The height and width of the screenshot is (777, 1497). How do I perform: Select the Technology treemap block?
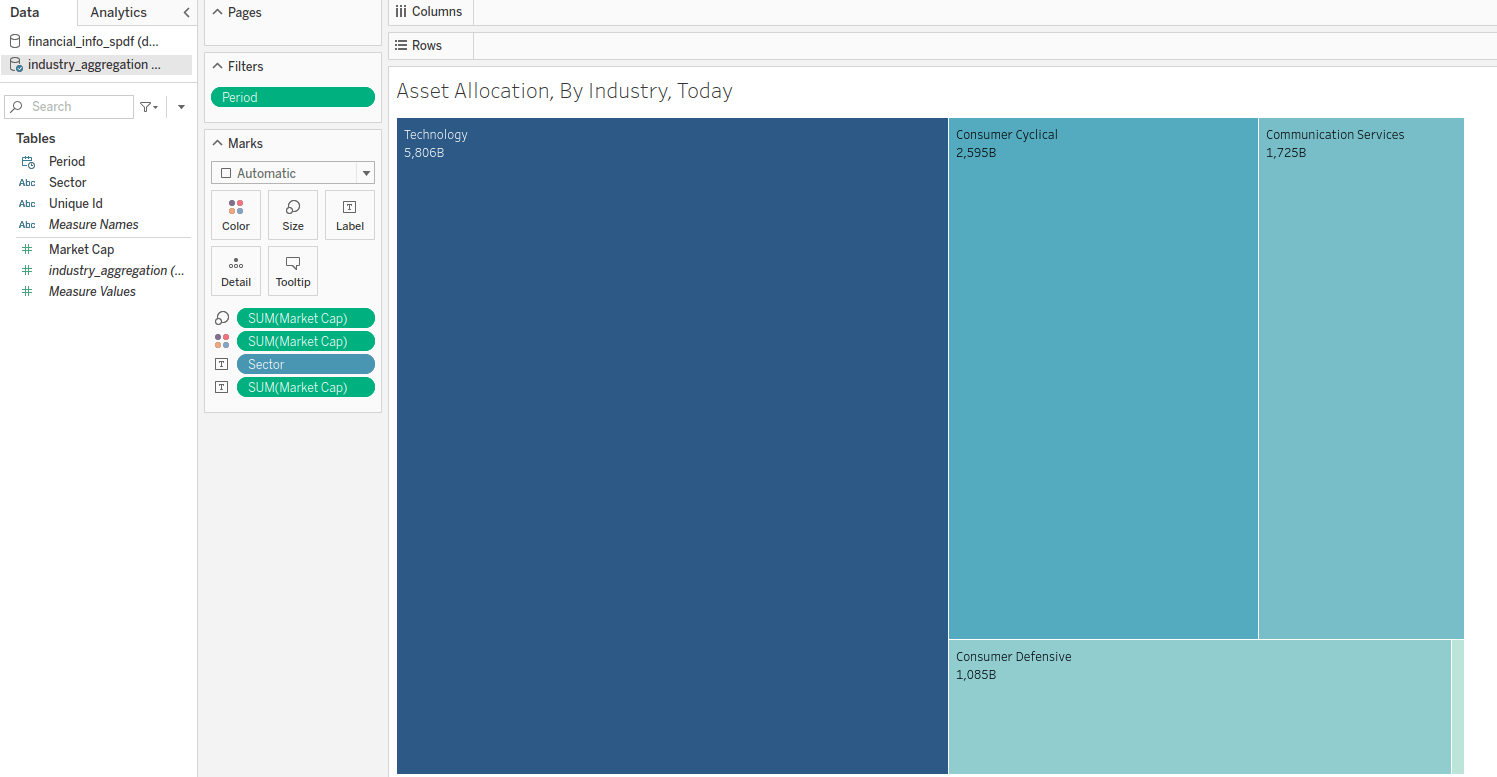click(672, 446)
